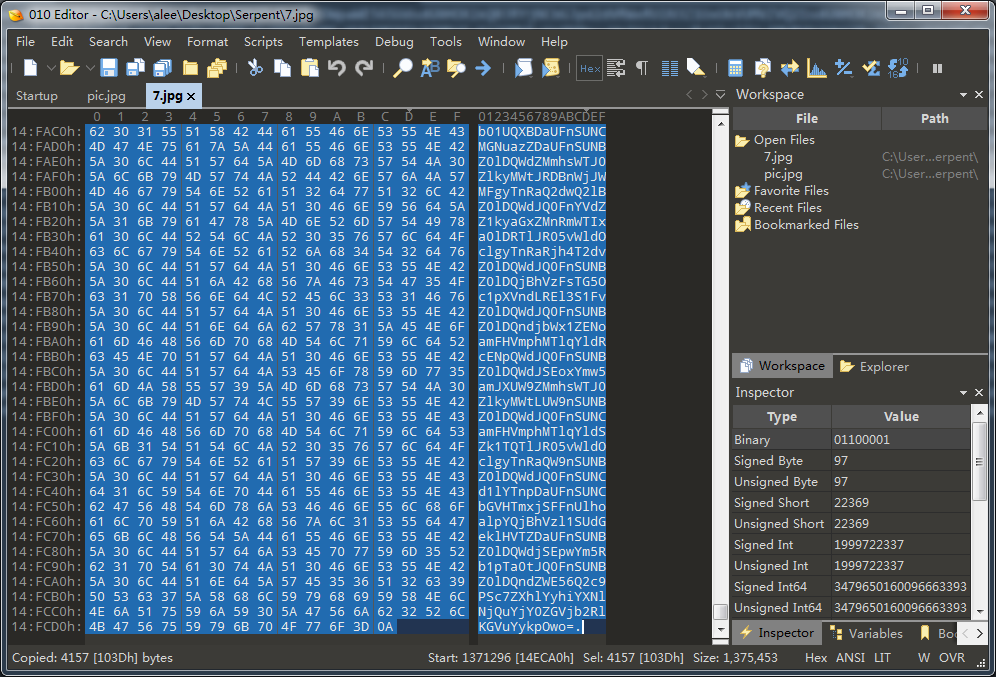
Task: Click the pause bars toolbar icon
Action: click(937, 68)
